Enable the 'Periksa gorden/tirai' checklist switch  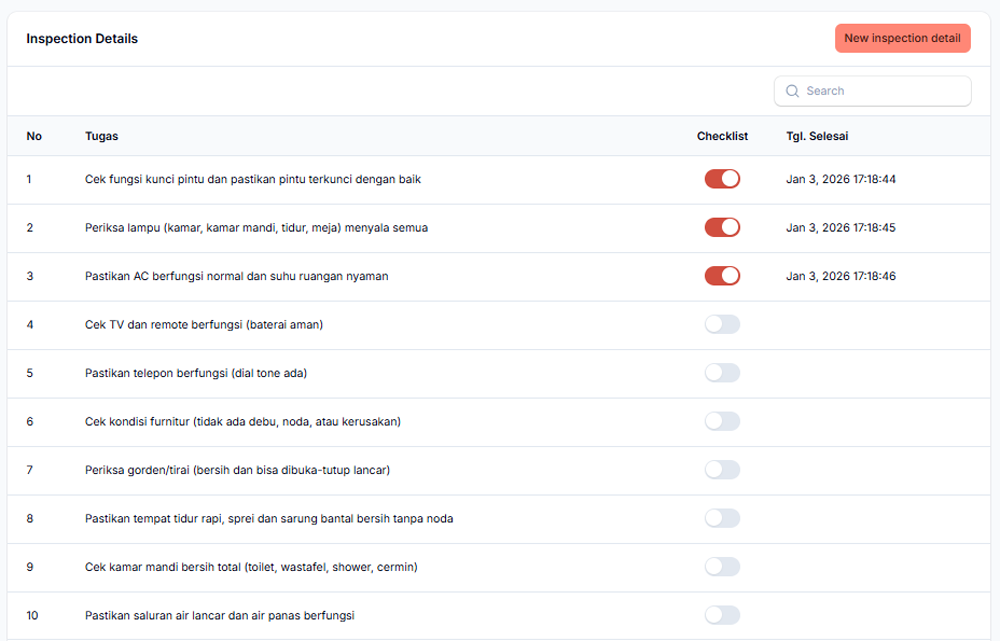pyautogui.click(x=722, y=470)
